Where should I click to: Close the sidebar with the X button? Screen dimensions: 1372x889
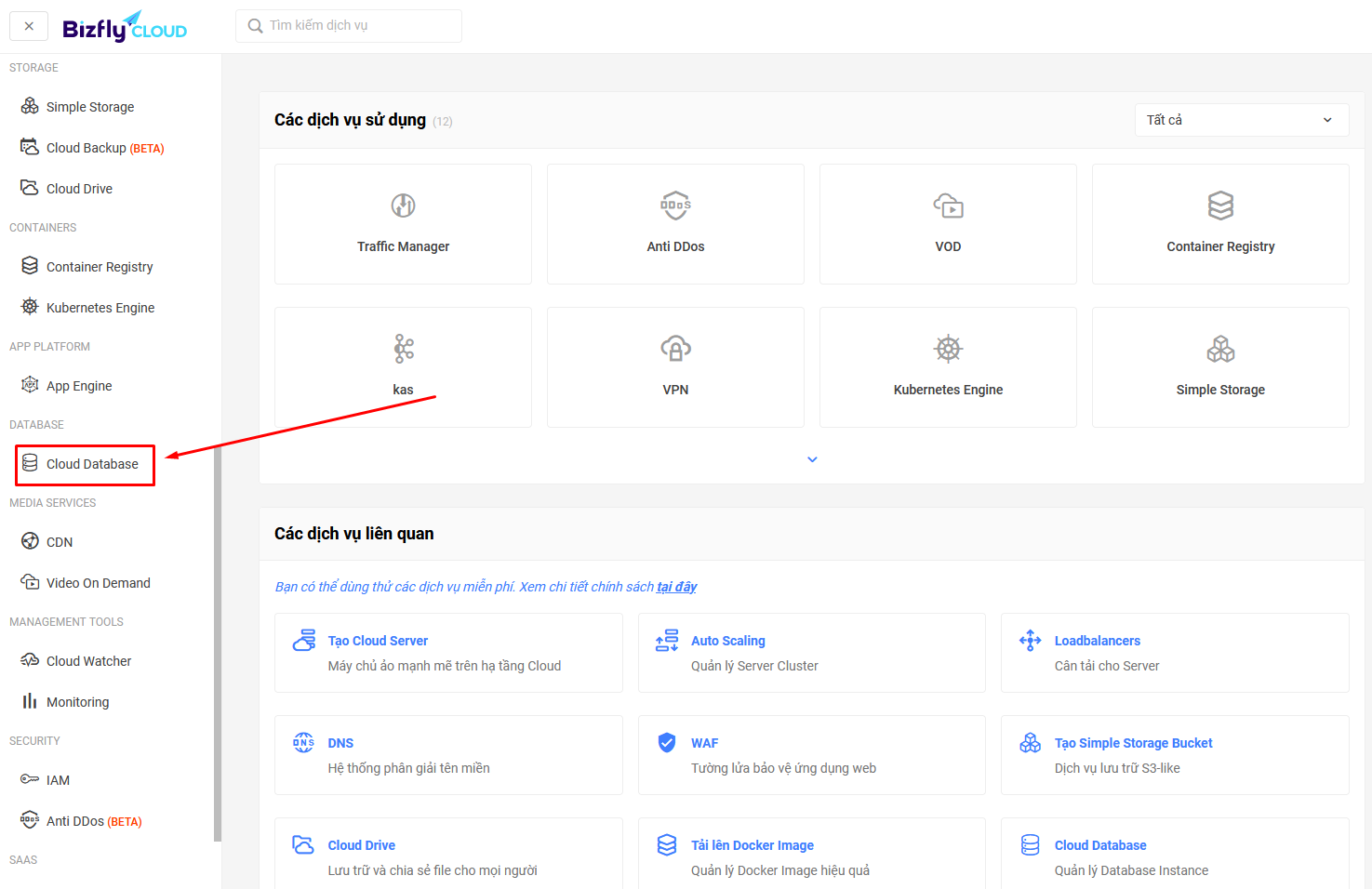(29, 26)
